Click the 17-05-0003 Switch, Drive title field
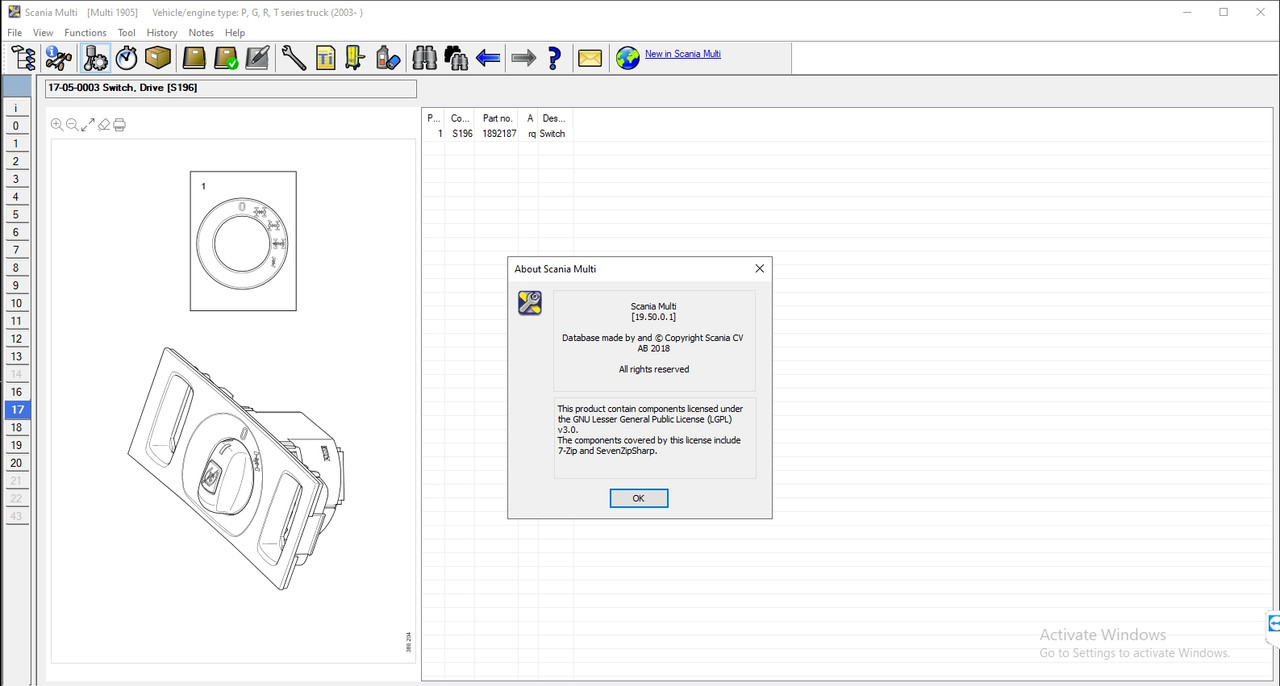This screenshot has height=686, width=1280. [230, 88]
